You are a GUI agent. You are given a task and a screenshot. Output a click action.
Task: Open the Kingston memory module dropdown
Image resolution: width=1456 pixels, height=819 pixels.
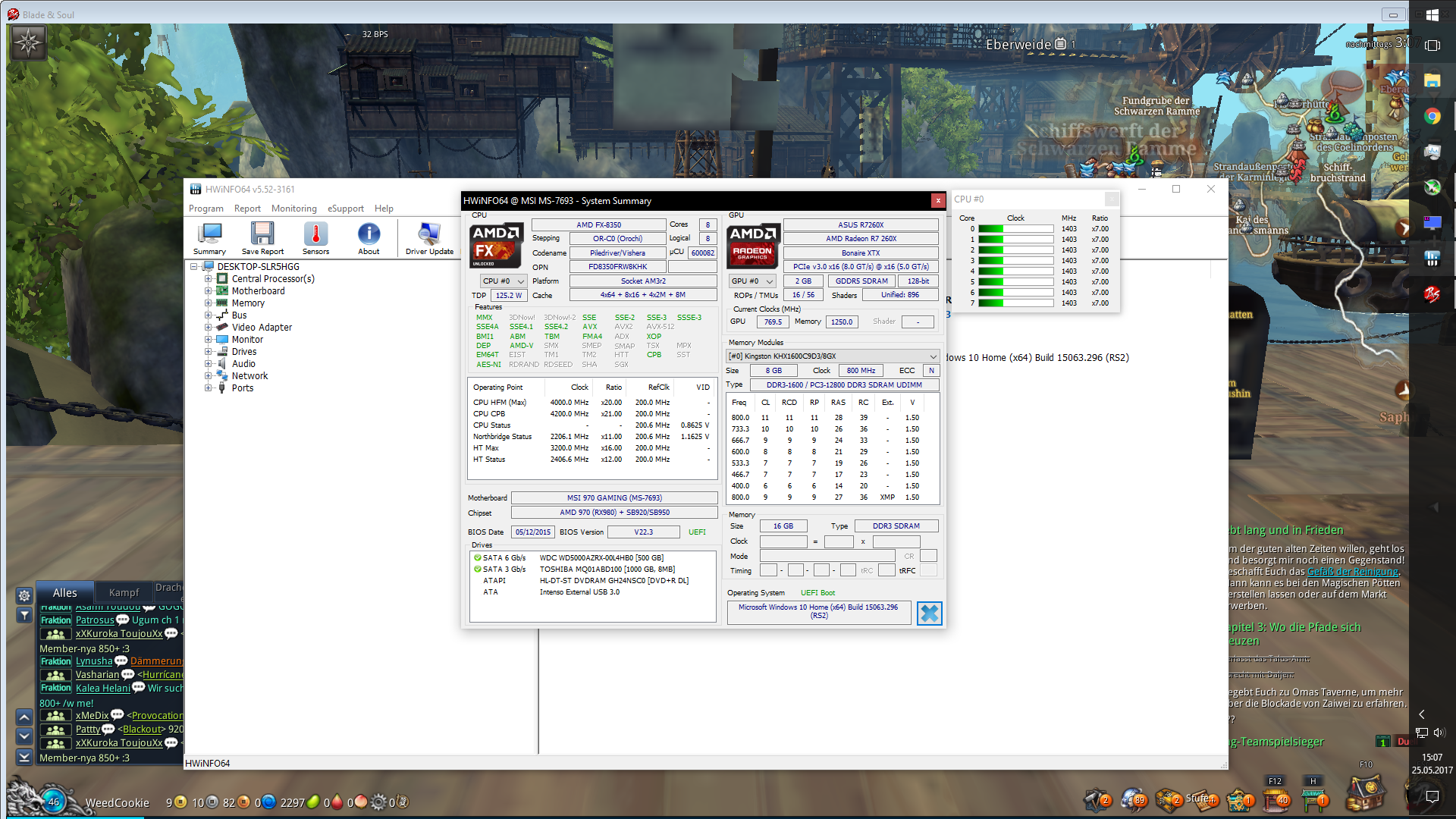coord(833,356)
